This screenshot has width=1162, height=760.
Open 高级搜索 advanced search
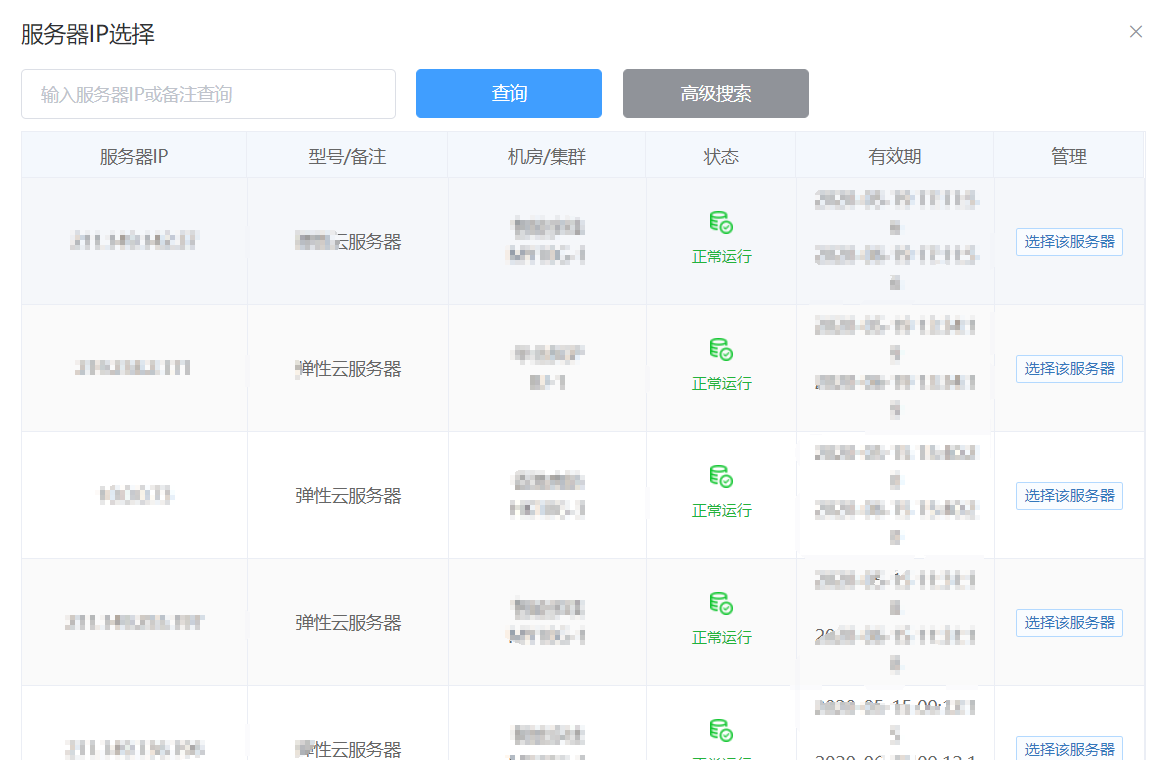click(715, 94)
